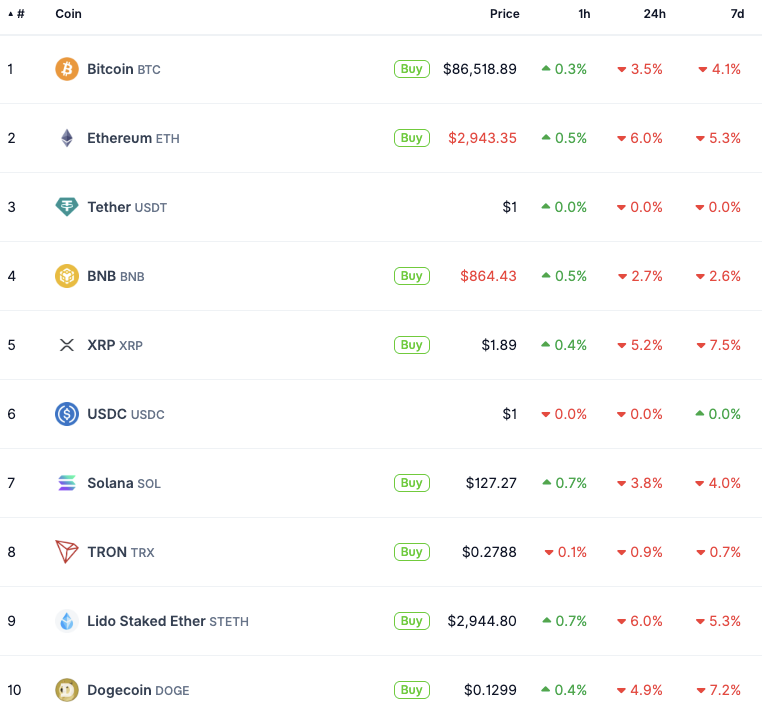This screenshot has height=708, width=762.
Task: Click the Coin column header
Action: click(x=68, y=14)
